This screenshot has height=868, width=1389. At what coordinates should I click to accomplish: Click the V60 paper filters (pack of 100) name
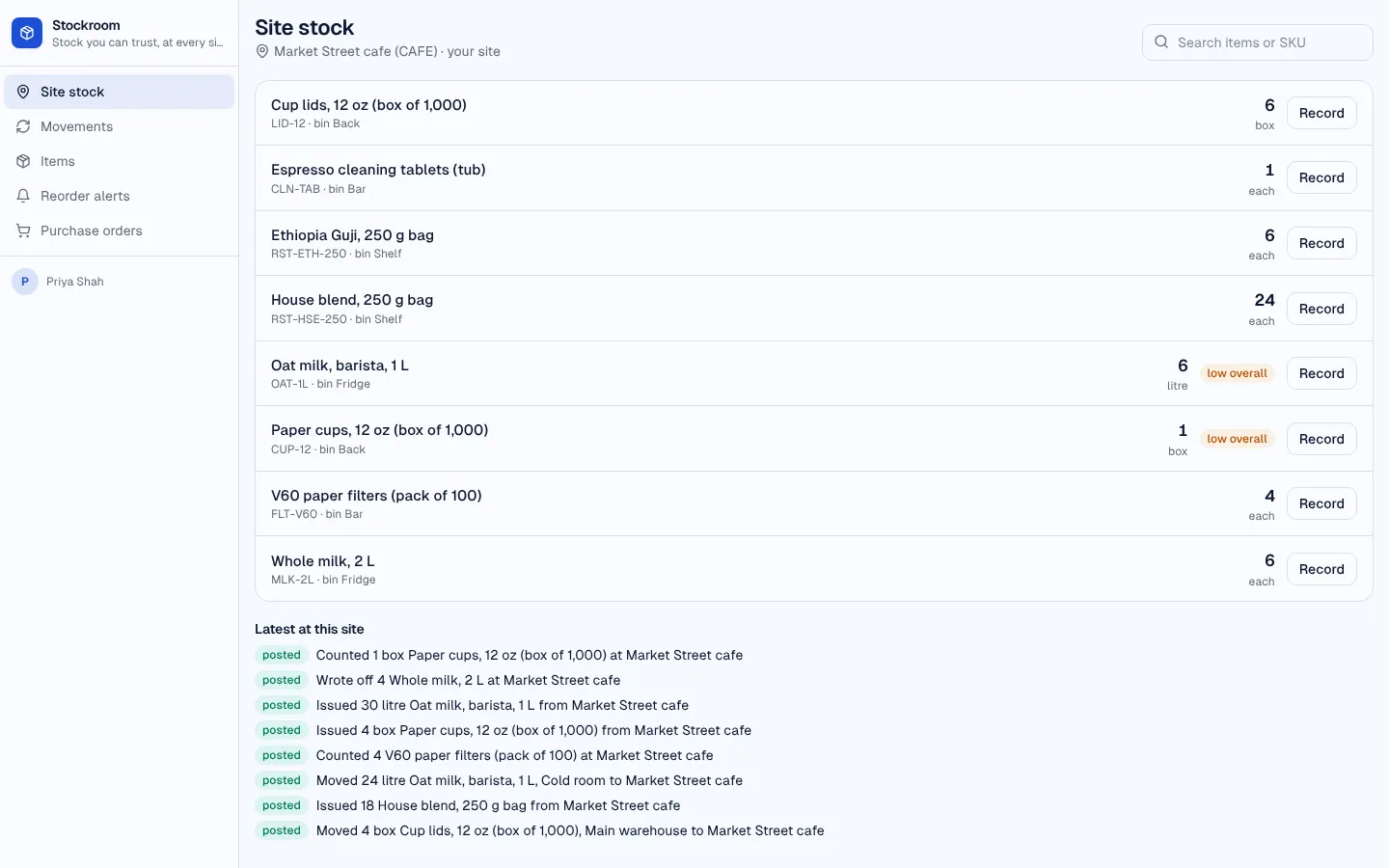376,496
